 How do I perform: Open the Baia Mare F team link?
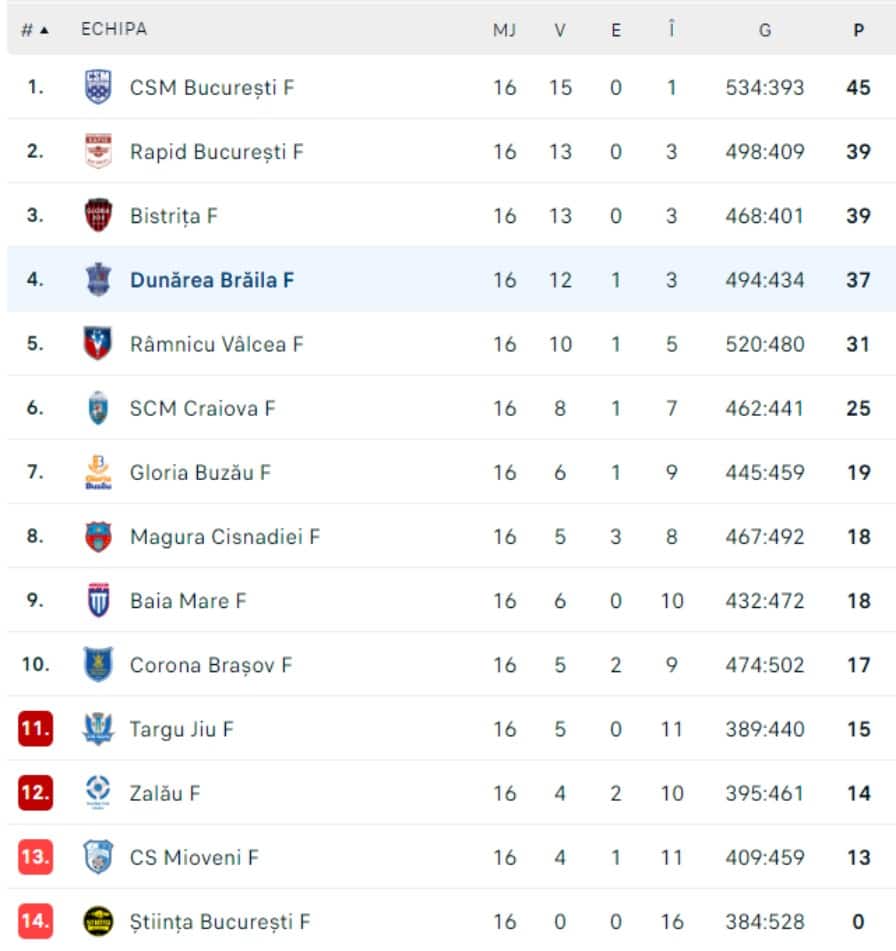187,600
